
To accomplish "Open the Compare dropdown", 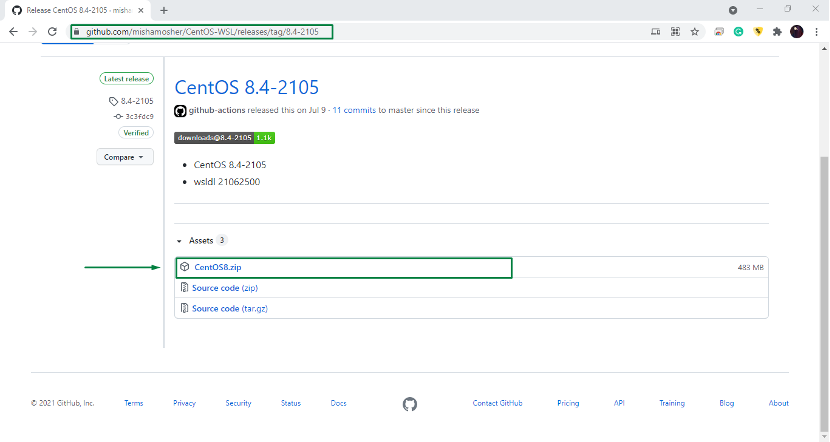I will coord(125,157).
